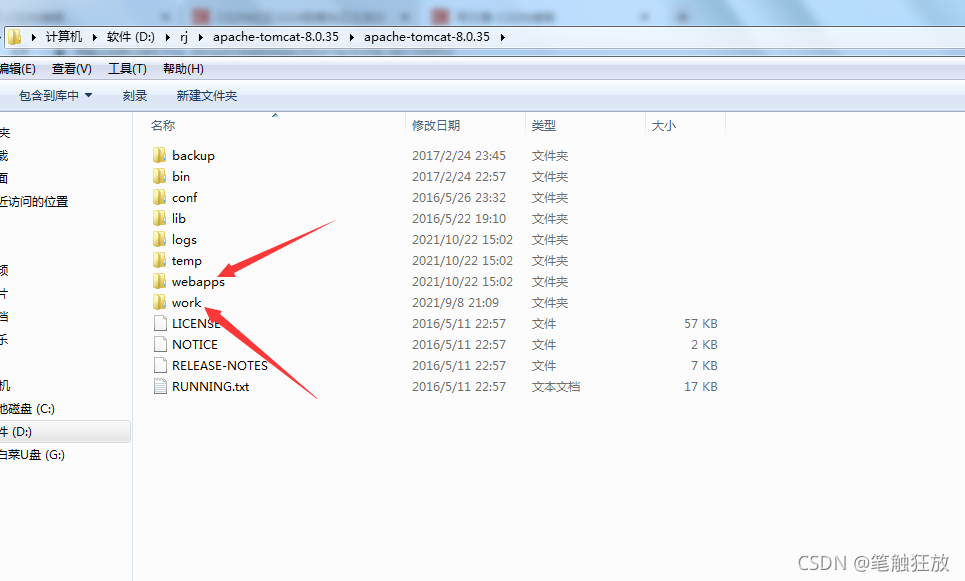Click the 2016/5/22 19:10 date cell
Screen dimensions: 965x581
tap(458, 218)
